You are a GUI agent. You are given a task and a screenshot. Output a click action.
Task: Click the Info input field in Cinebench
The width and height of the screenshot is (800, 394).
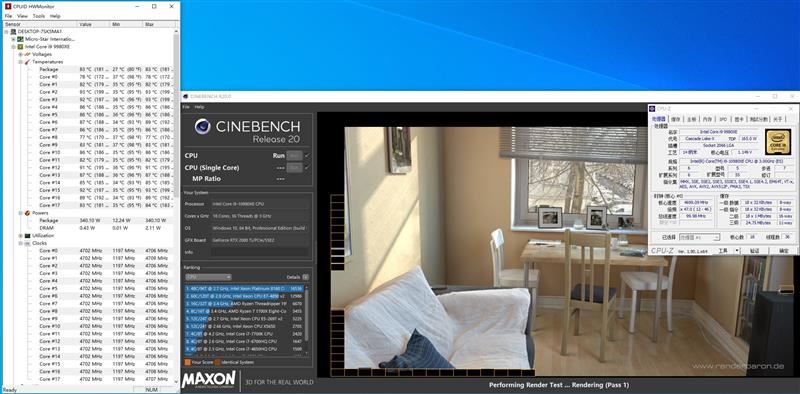point(260,252)
